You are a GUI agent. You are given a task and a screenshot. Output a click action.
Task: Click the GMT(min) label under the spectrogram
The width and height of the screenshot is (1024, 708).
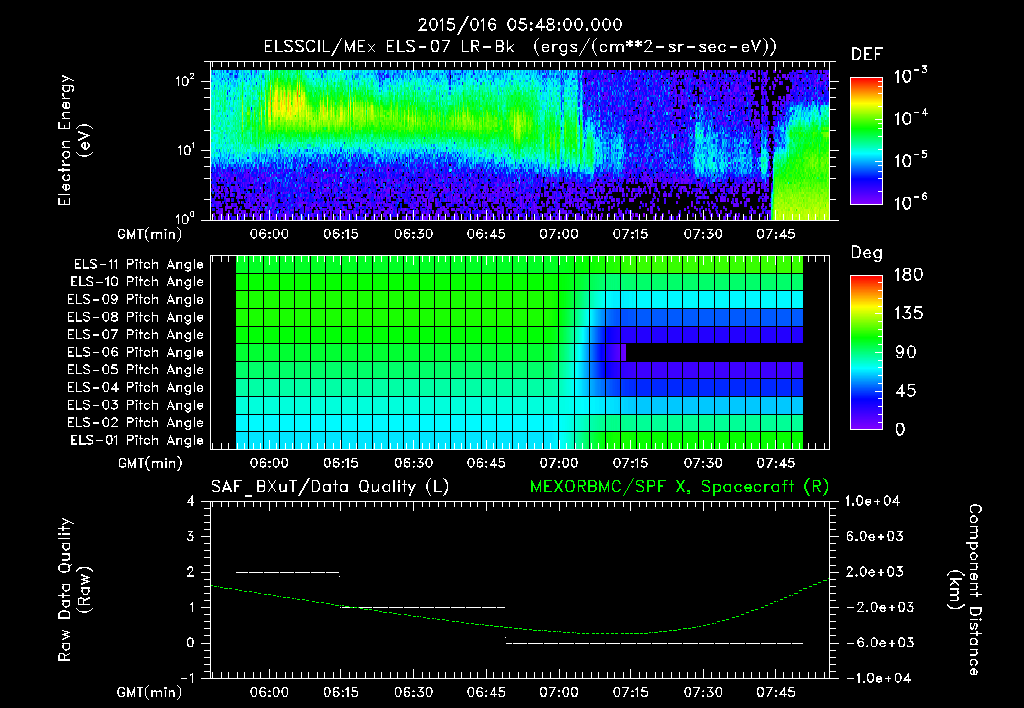[150, 234]
